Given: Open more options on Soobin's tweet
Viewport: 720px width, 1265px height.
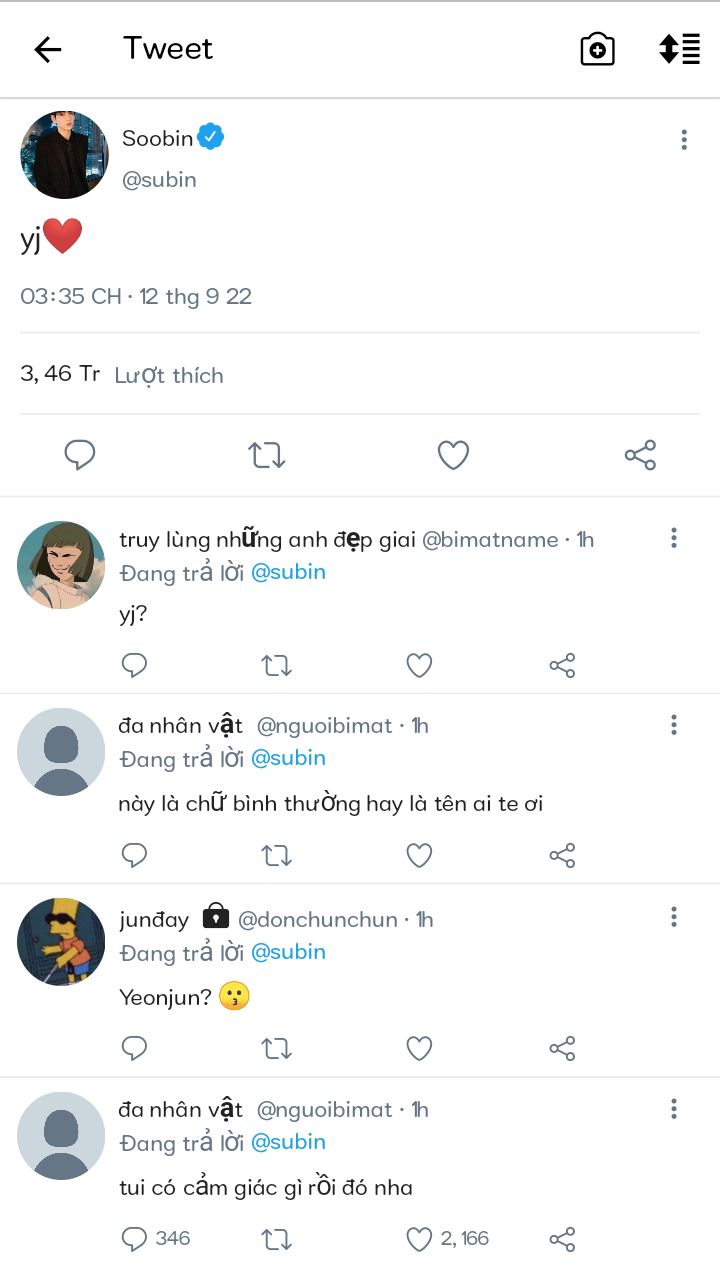Looking at the screenshot, I should (x=684, y=140).
